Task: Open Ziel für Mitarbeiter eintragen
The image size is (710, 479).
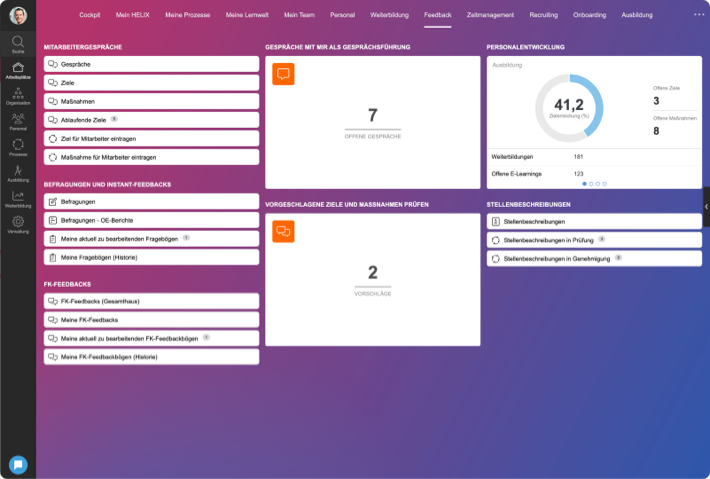Action: click(151, 139)
